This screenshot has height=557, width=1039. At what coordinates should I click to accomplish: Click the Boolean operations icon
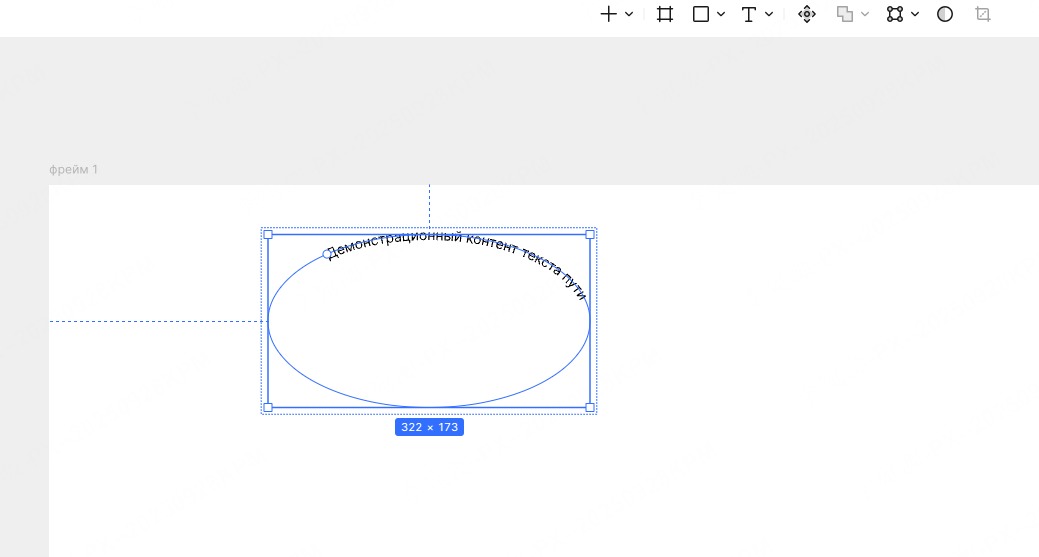coord(845,14)
